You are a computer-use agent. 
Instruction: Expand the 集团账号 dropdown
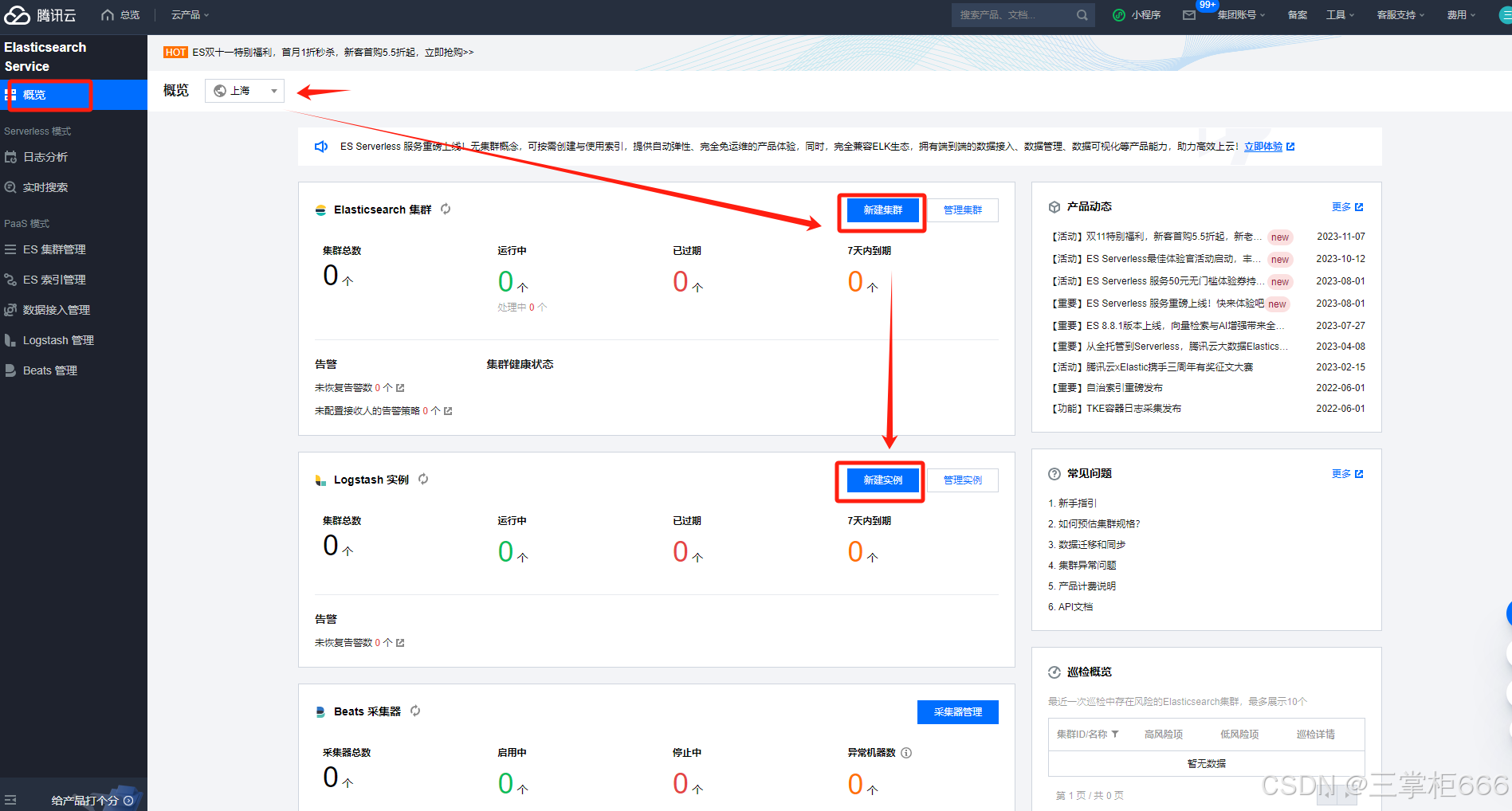[1241, 15]
